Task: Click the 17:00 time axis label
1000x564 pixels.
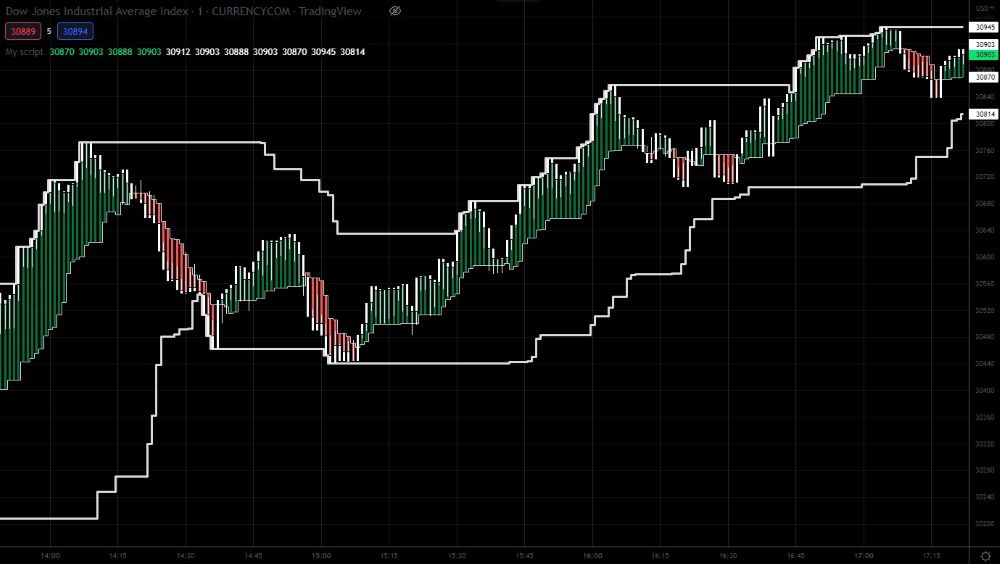Action: 864,556
